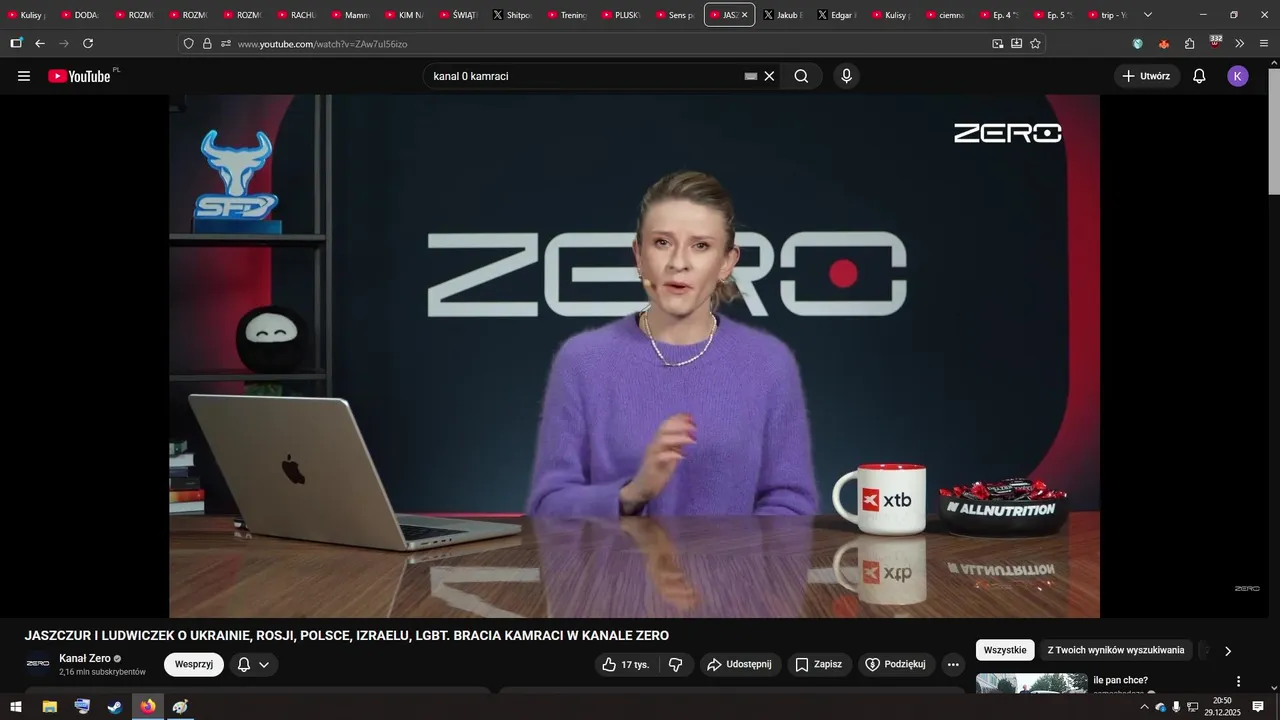Image resolution: width=1280 pixels, height=720 pixels.
Task: Open the Windows notification center
Action: click(x=1258, y=706)
